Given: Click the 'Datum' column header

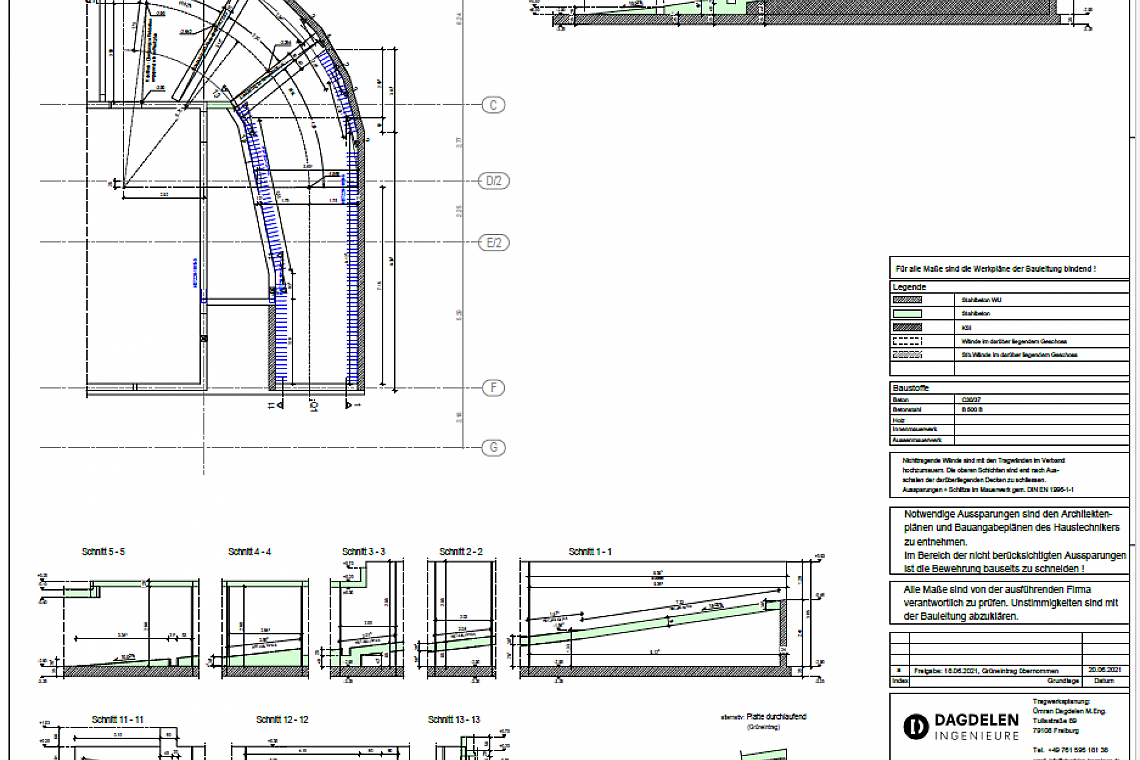Looking at the screenshot, I should [1104, 681].
